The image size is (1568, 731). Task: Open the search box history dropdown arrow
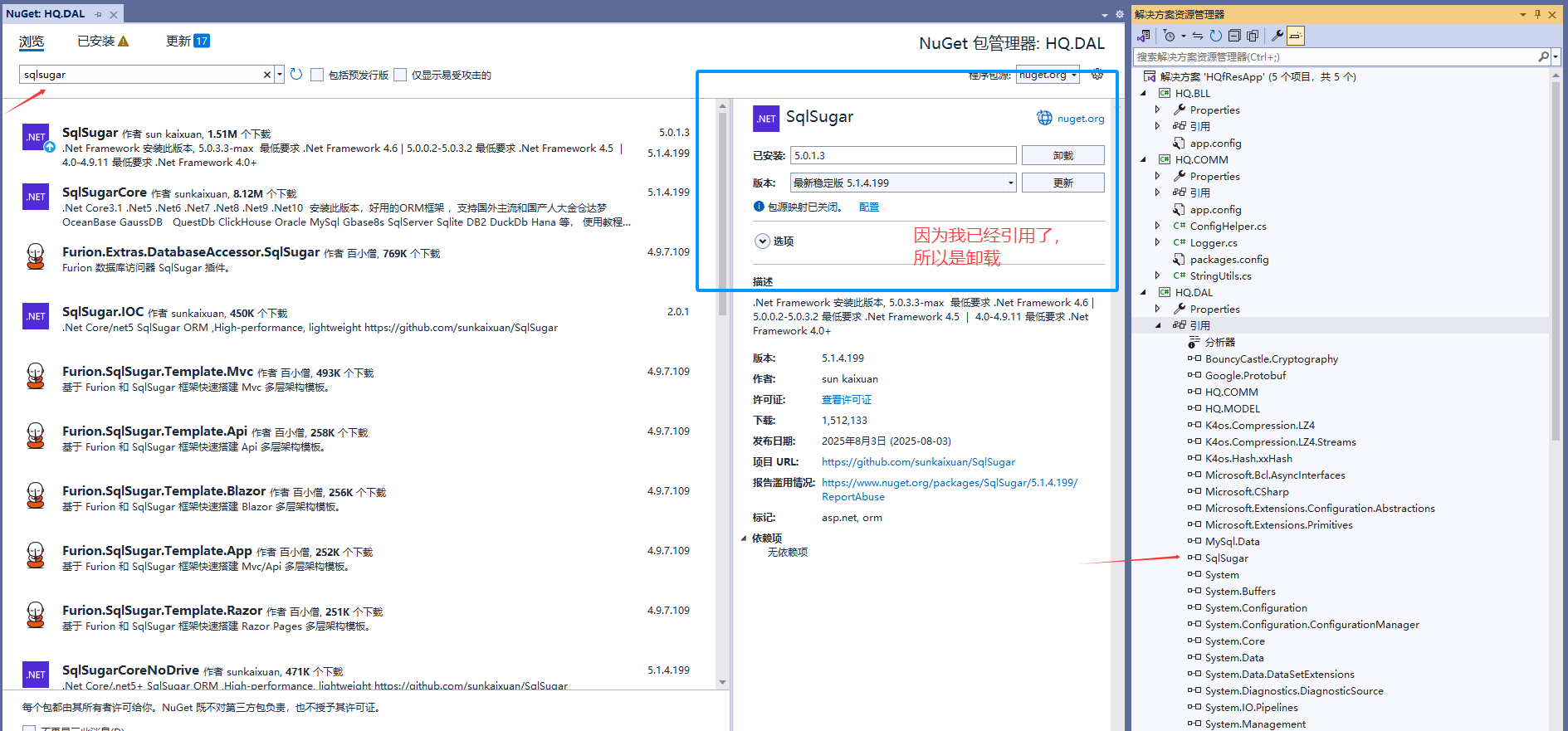[280, 75]
